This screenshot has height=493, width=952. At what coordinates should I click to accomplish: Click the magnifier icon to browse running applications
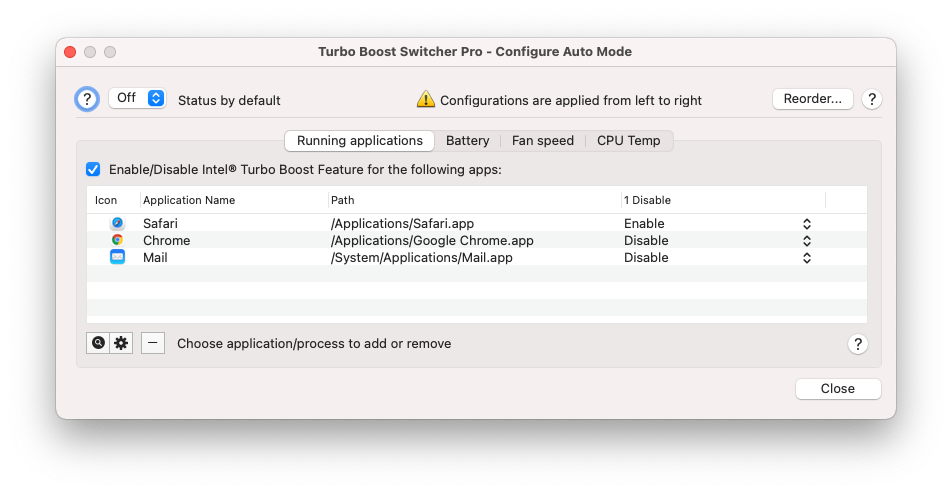(98, 343)
